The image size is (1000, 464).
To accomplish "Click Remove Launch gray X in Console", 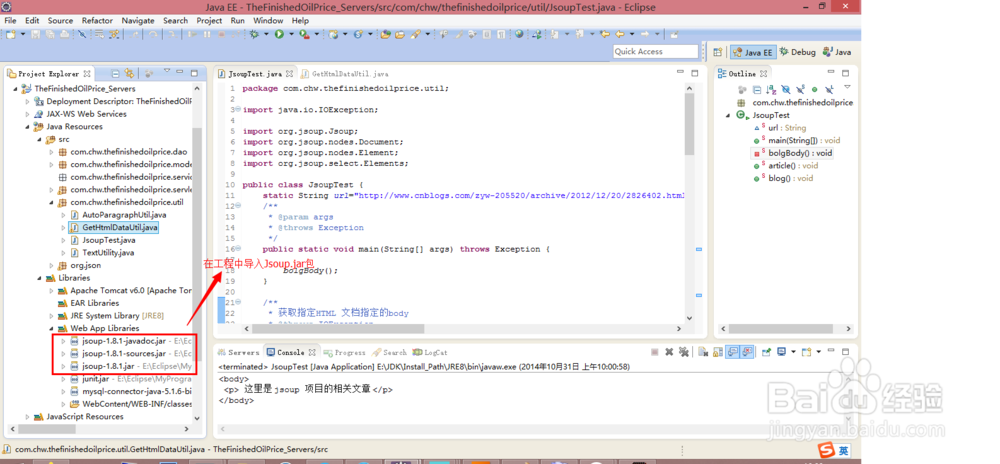I will (669, 352).
